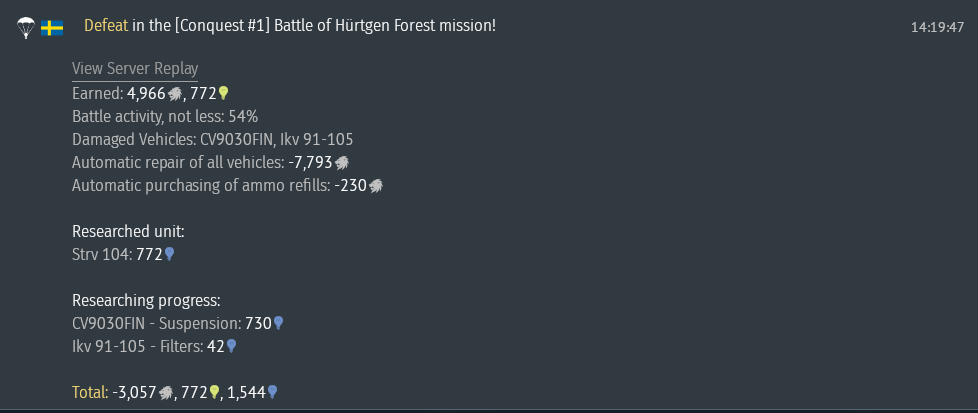Click the Silver Lions icon after -7,793
Screen dimensions: 978x413
point(342,163)
